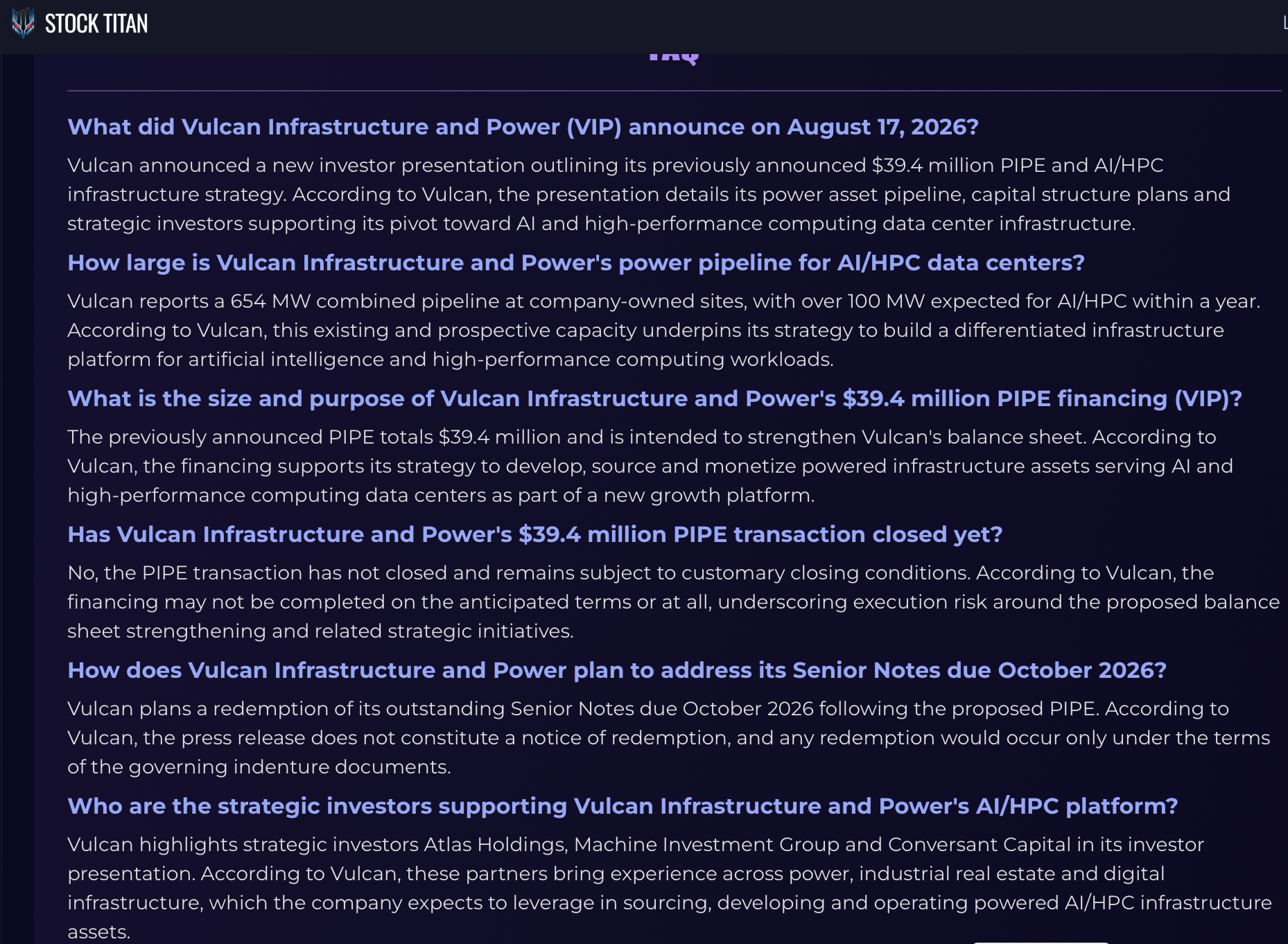Click the cut-off nav link at header's right edge
The image size is (1288, 944).
point(1285,24)
